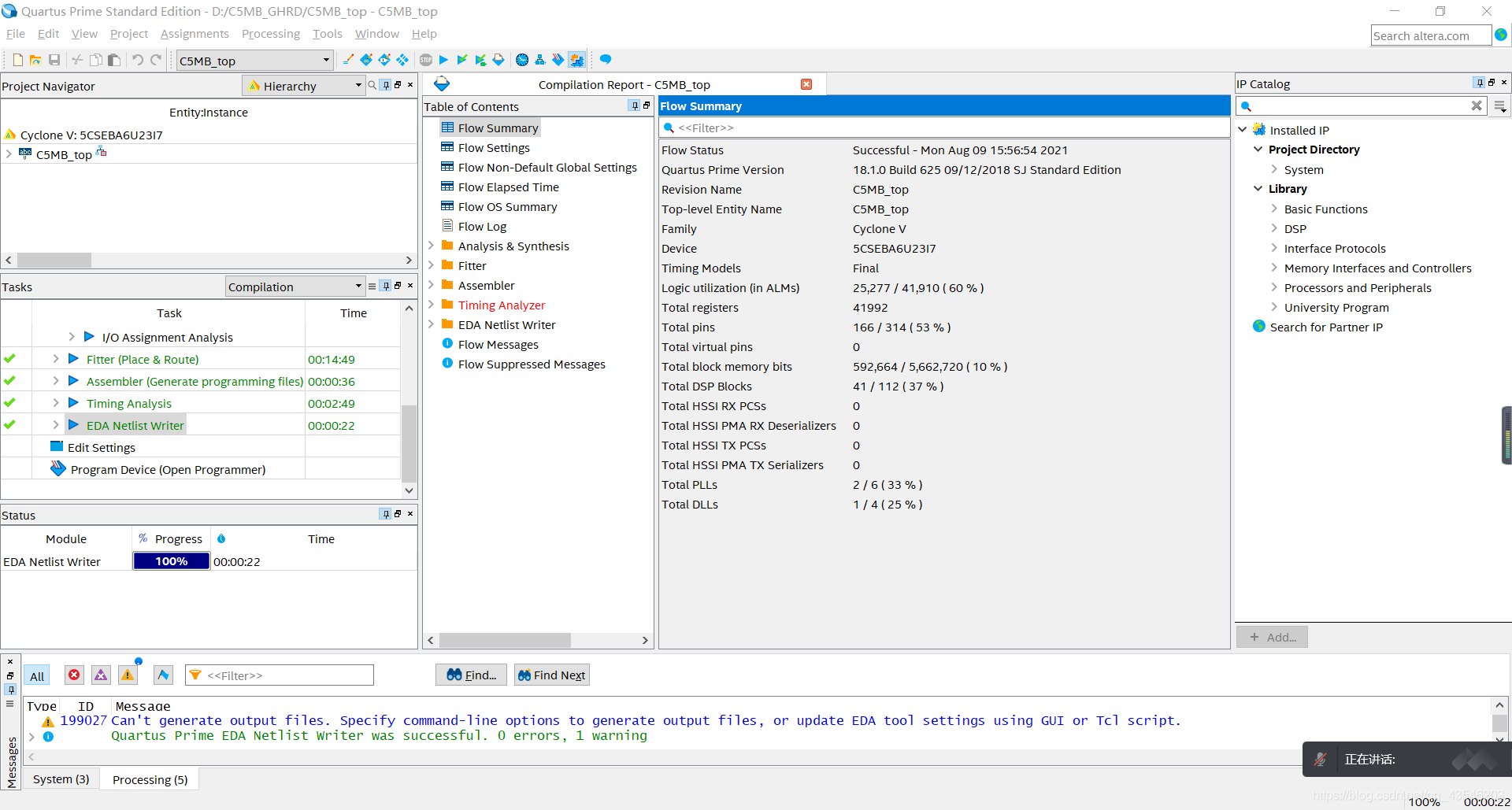Toggle pin on Project Navigator panel
The width and height of the screenshot is (1512, 810).
[386, 85]
